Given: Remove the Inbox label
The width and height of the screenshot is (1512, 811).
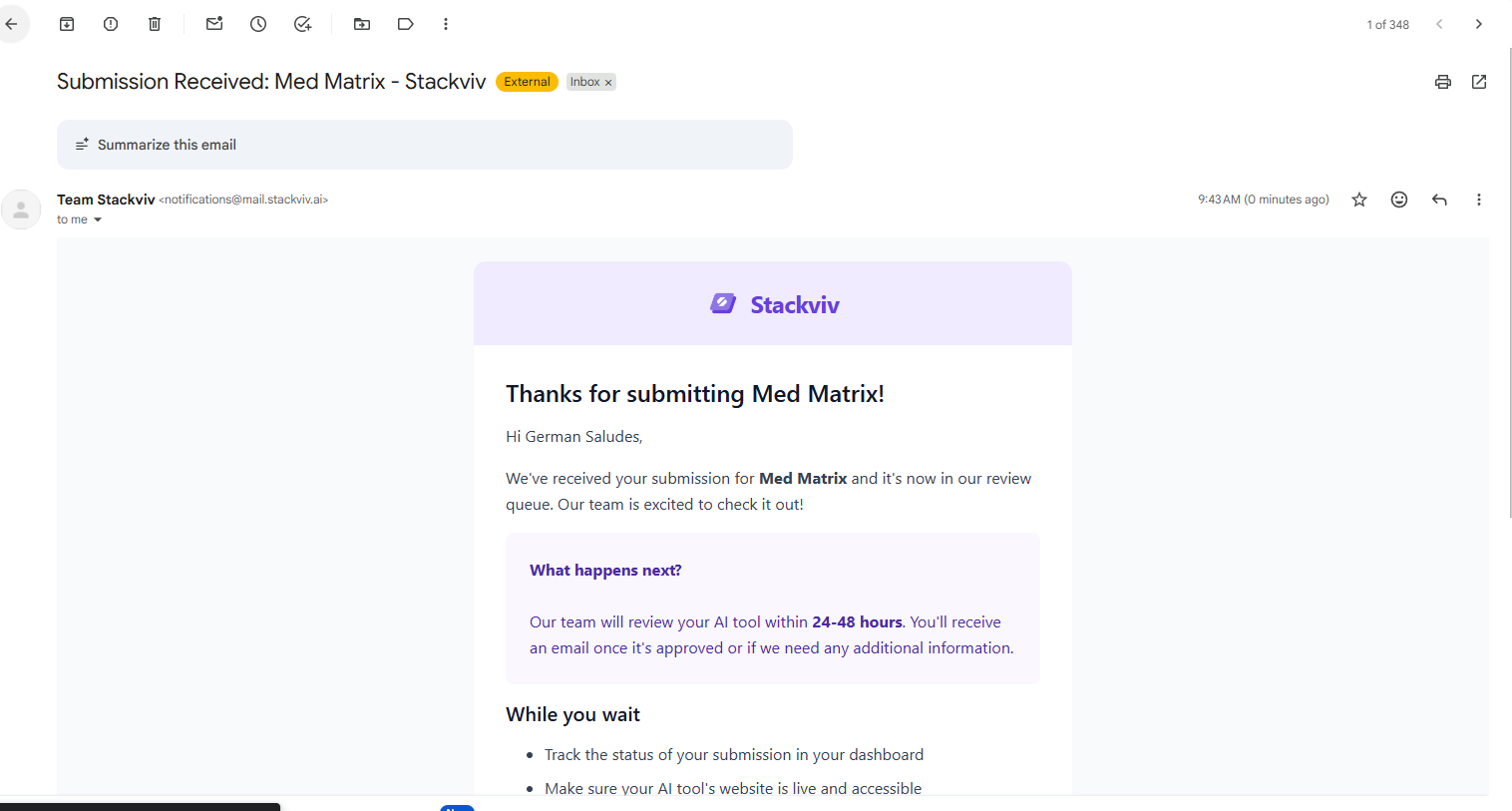Looking at the screenshot, I should [608, 83].
